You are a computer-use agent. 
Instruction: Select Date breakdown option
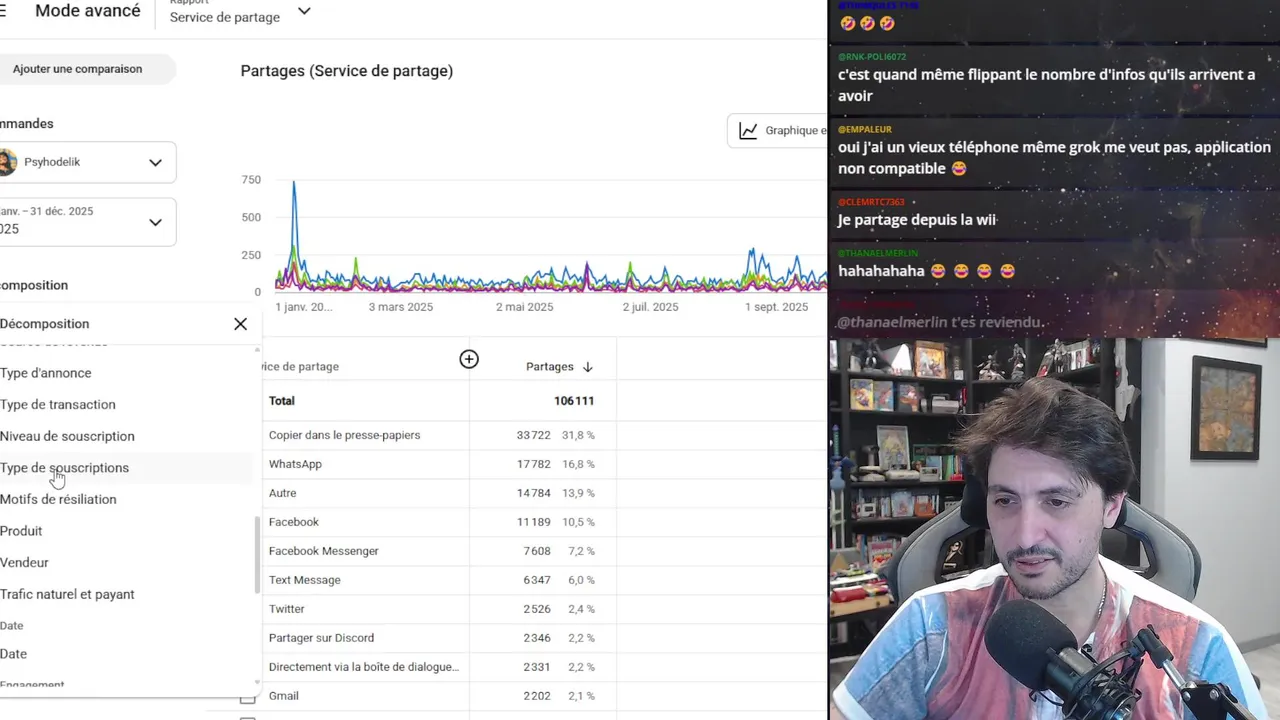(14, 654)
